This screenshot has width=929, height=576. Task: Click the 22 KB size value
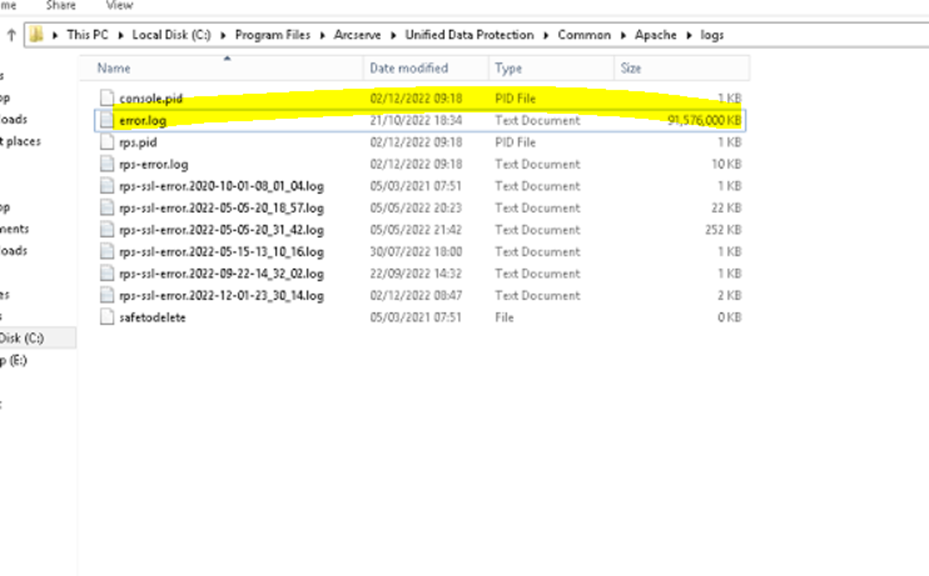tap(726, 208)
